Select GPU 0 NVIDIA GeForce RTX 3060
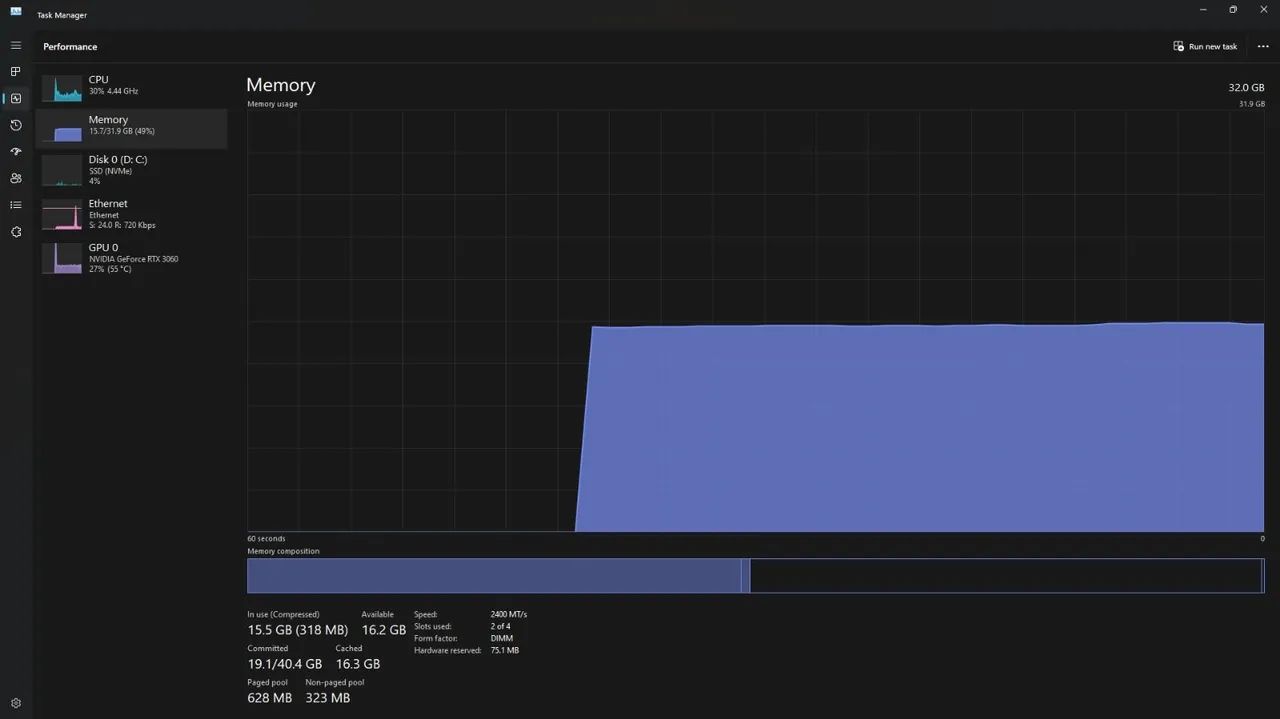The width and height of the screenshot is (1280, 719). click(131, 258)
